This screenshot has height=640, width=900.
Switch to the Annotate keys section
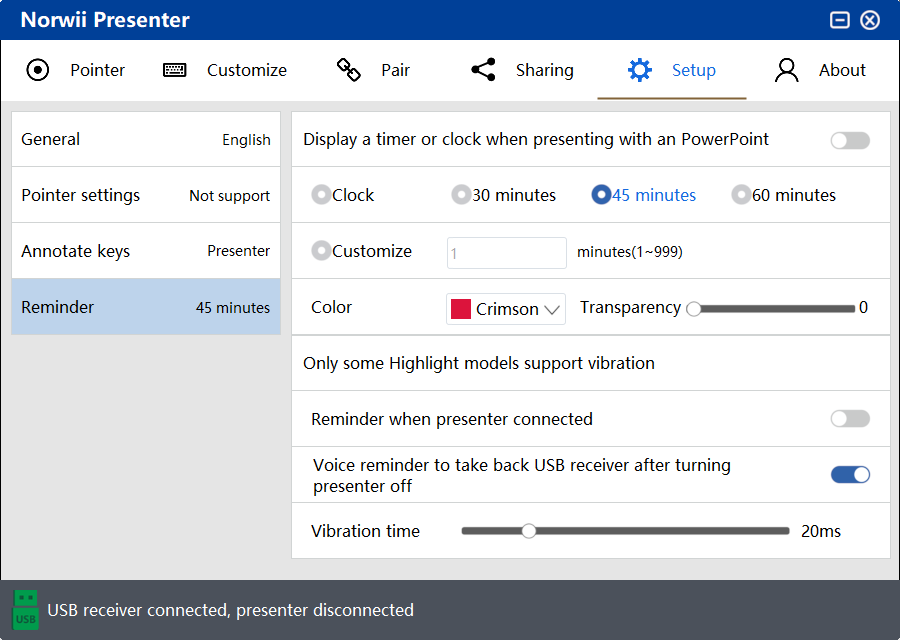146,251
